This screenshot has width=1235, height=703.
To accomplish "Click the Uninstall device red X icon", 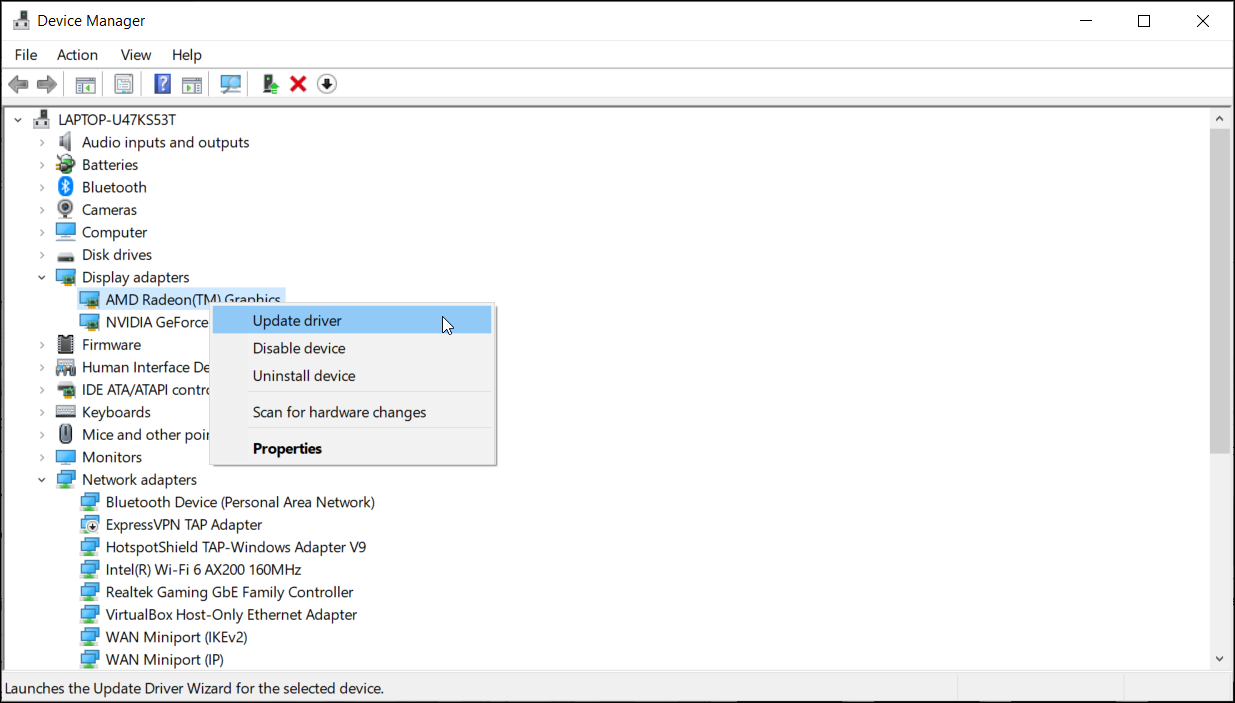I will click(x=298, y=83).
